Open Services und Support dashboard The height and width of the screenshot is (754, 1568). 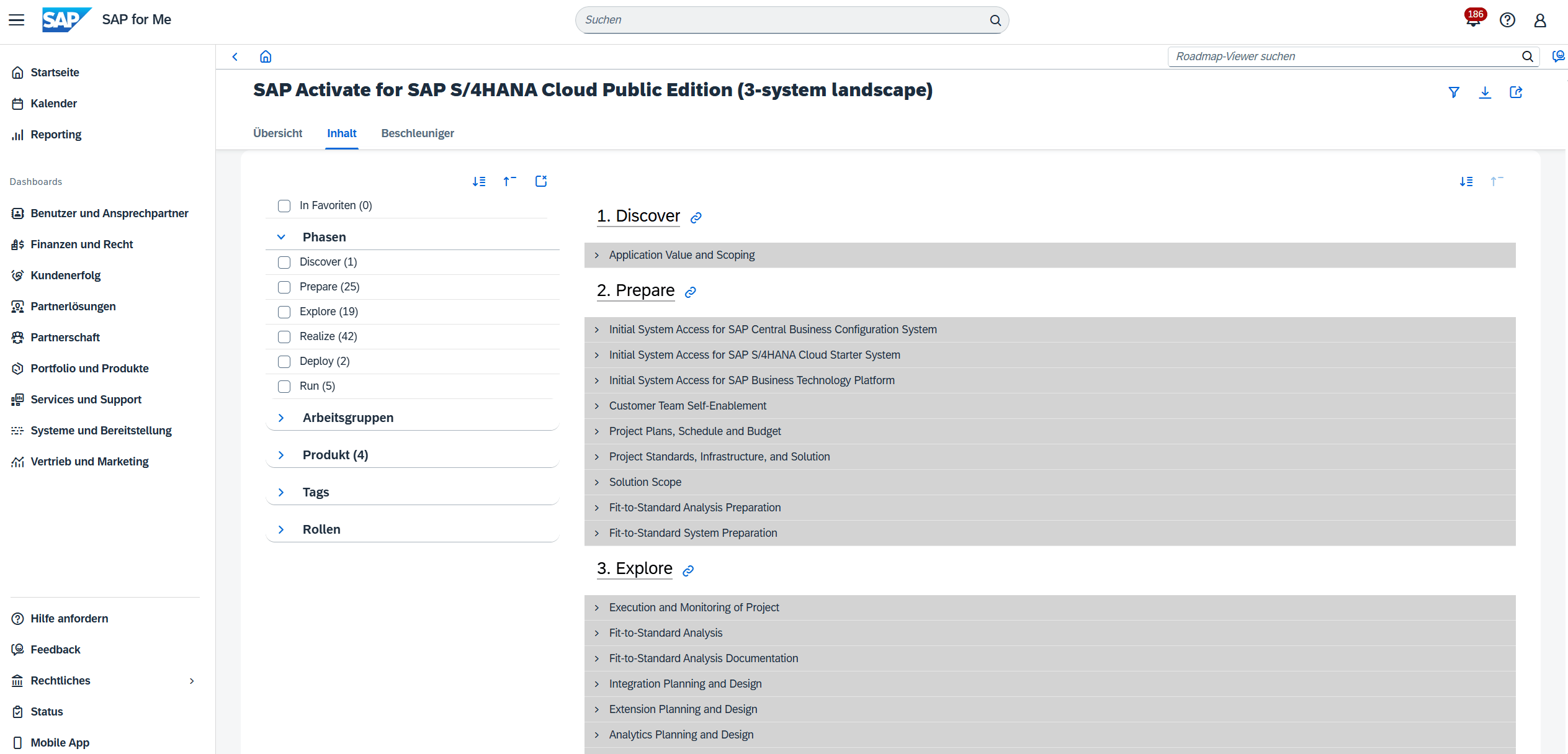tap(86, 400)
